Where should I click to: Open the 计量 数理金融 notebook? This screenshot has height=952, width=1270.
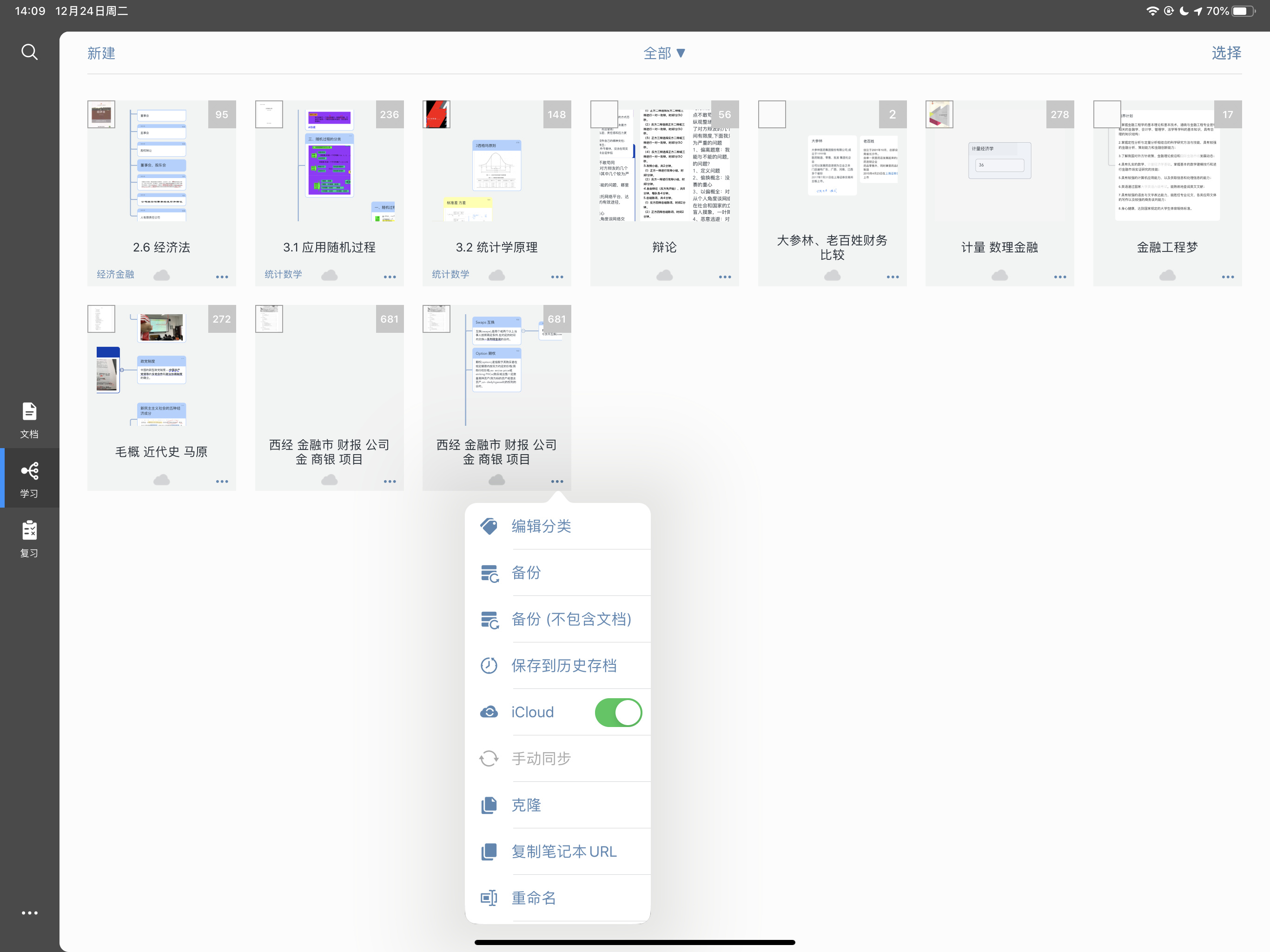point(999,193)
